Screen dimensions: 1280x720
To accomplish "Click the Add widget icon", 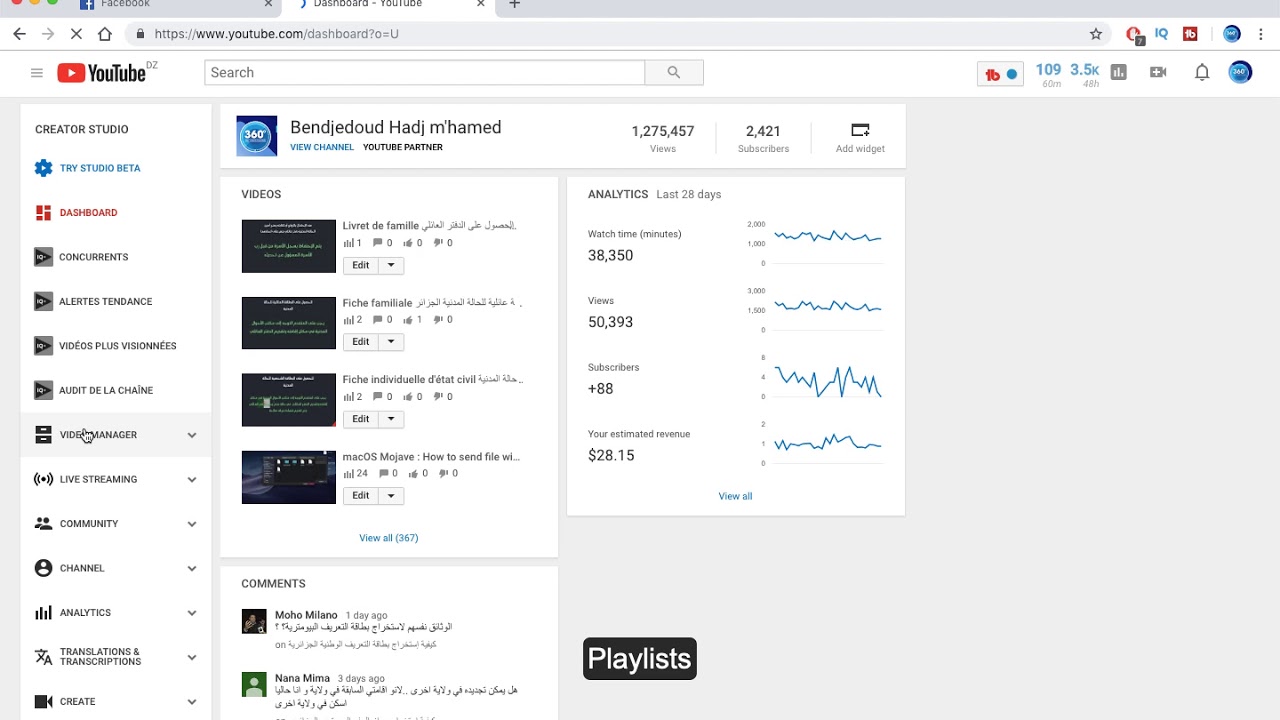I will click(860, 130).
